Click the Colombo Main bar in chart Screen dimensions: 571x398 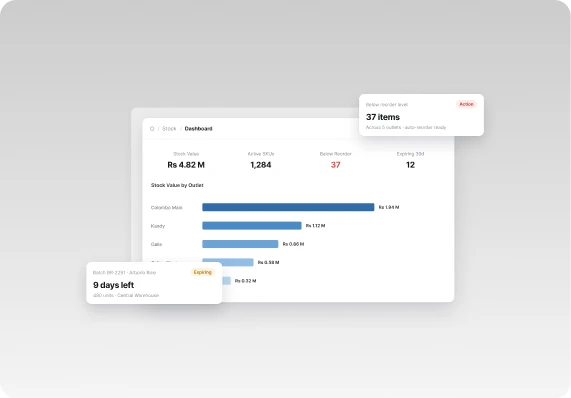[288, 207]
